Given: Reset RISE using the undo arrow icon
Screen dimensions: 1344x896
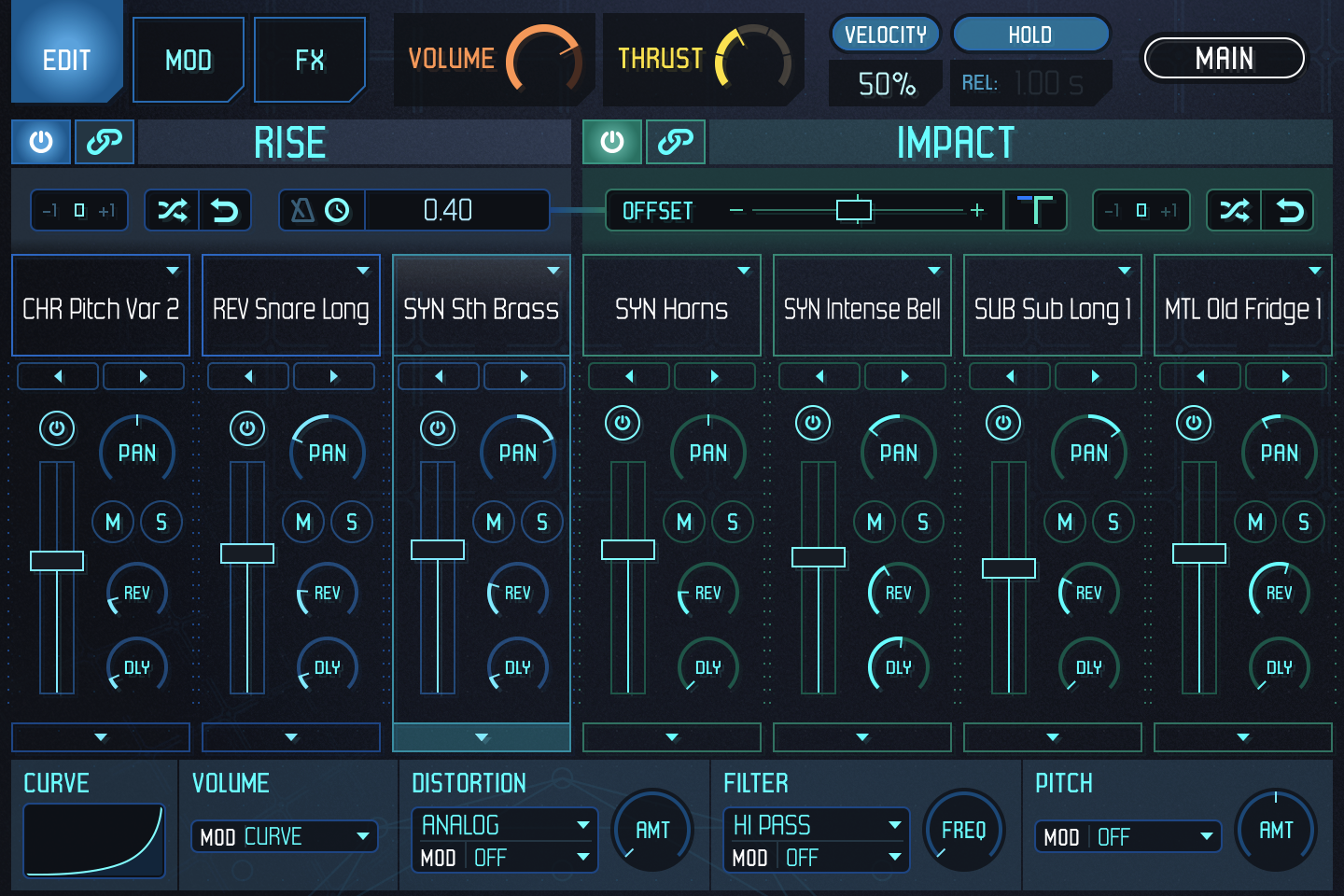Looking at the screenshot, I should [223, 210].
